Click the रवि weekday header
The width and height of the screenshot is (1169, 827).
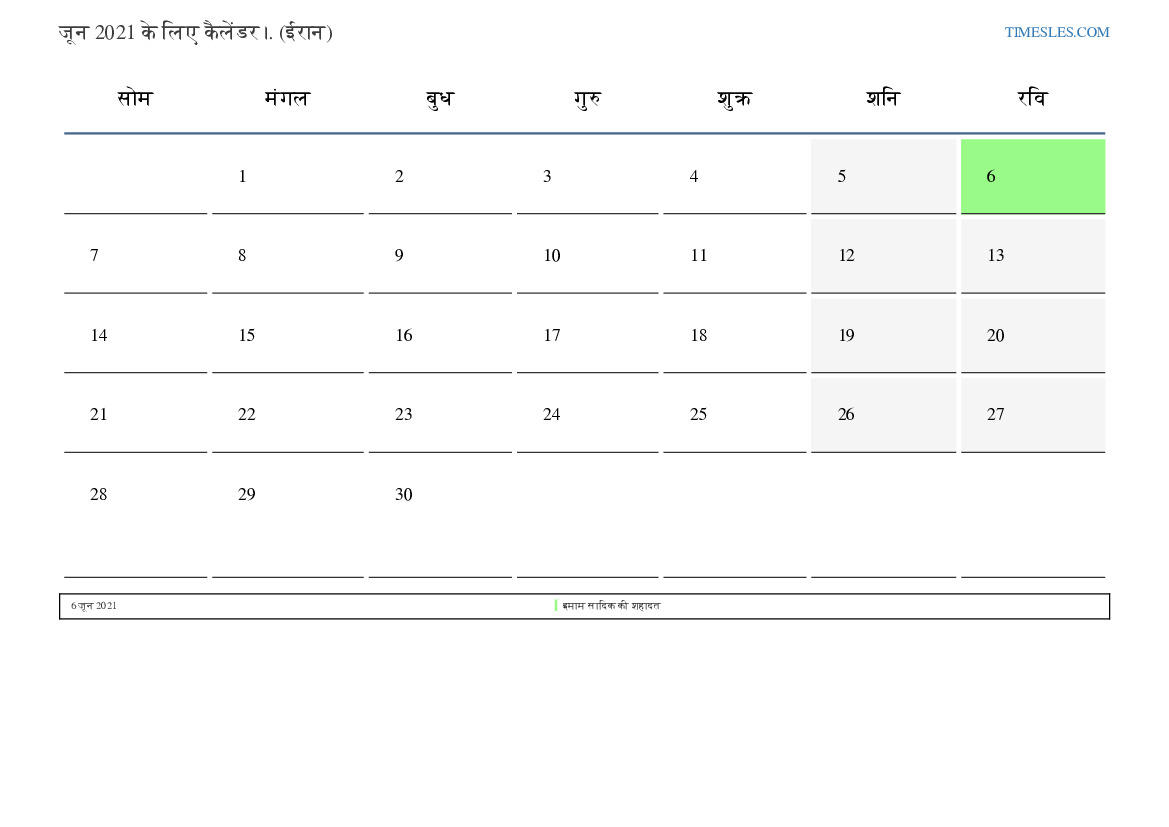tap(1032, 99)
